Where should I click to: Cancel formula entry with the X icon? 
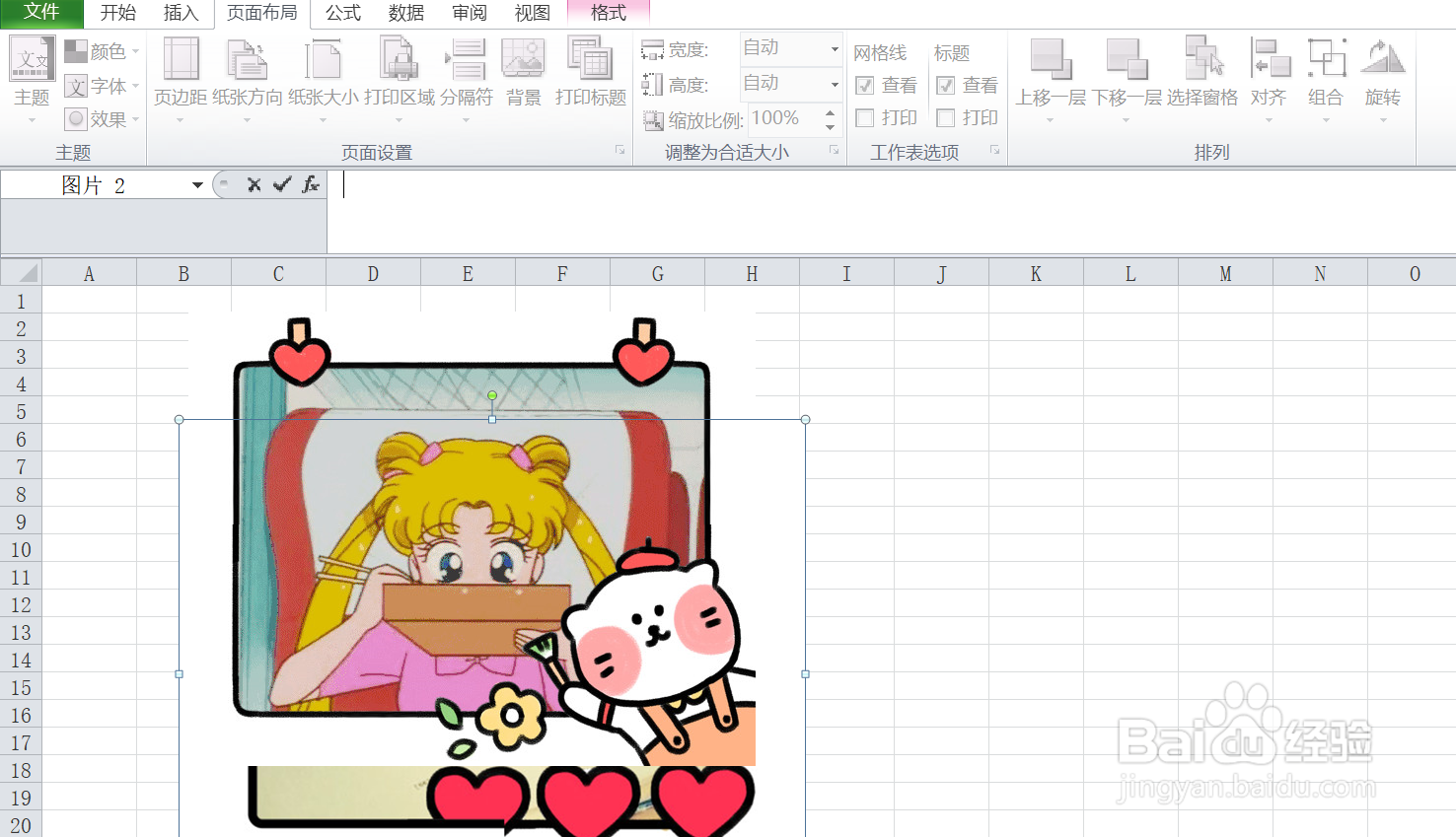254,184
